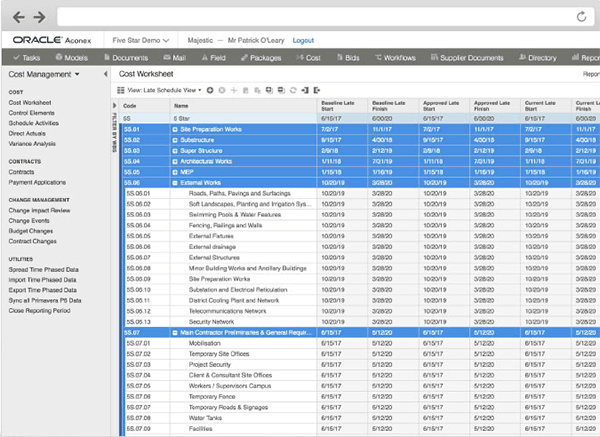Click Export Time Phased Data utility
The height and width of the screenshot is (437, 600).
coord(42,290)
